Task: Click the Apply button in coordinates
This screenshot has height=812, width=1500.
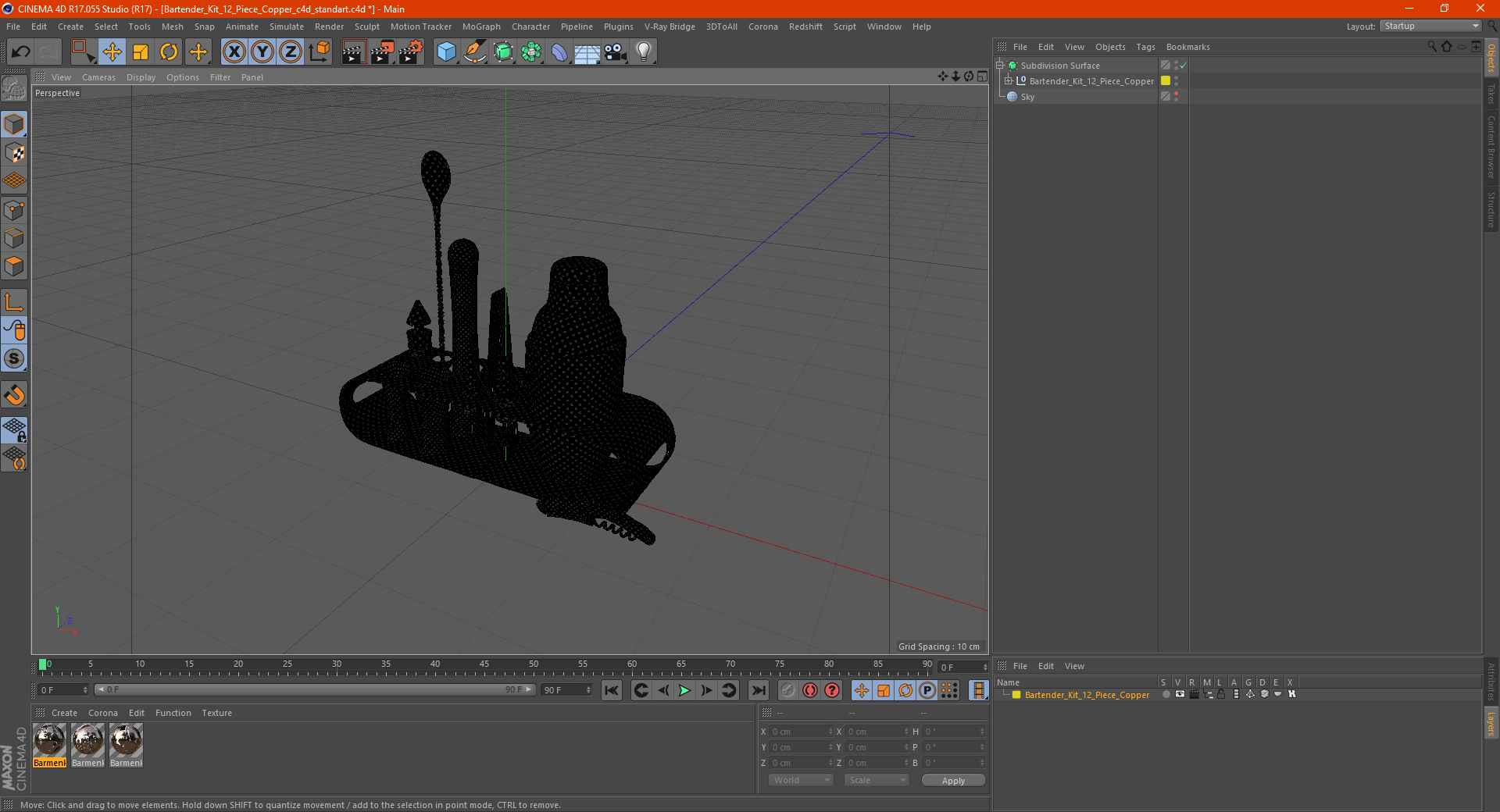Action: pyautogui.click(x=953, y=781)
